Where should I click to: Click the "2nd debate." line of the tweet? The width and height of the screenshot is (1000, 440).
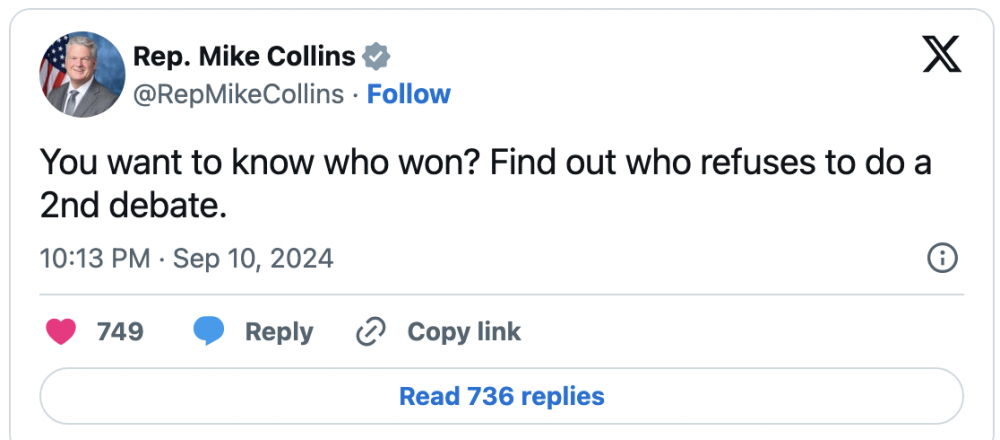pyautogui.click(x=127, y=205)
